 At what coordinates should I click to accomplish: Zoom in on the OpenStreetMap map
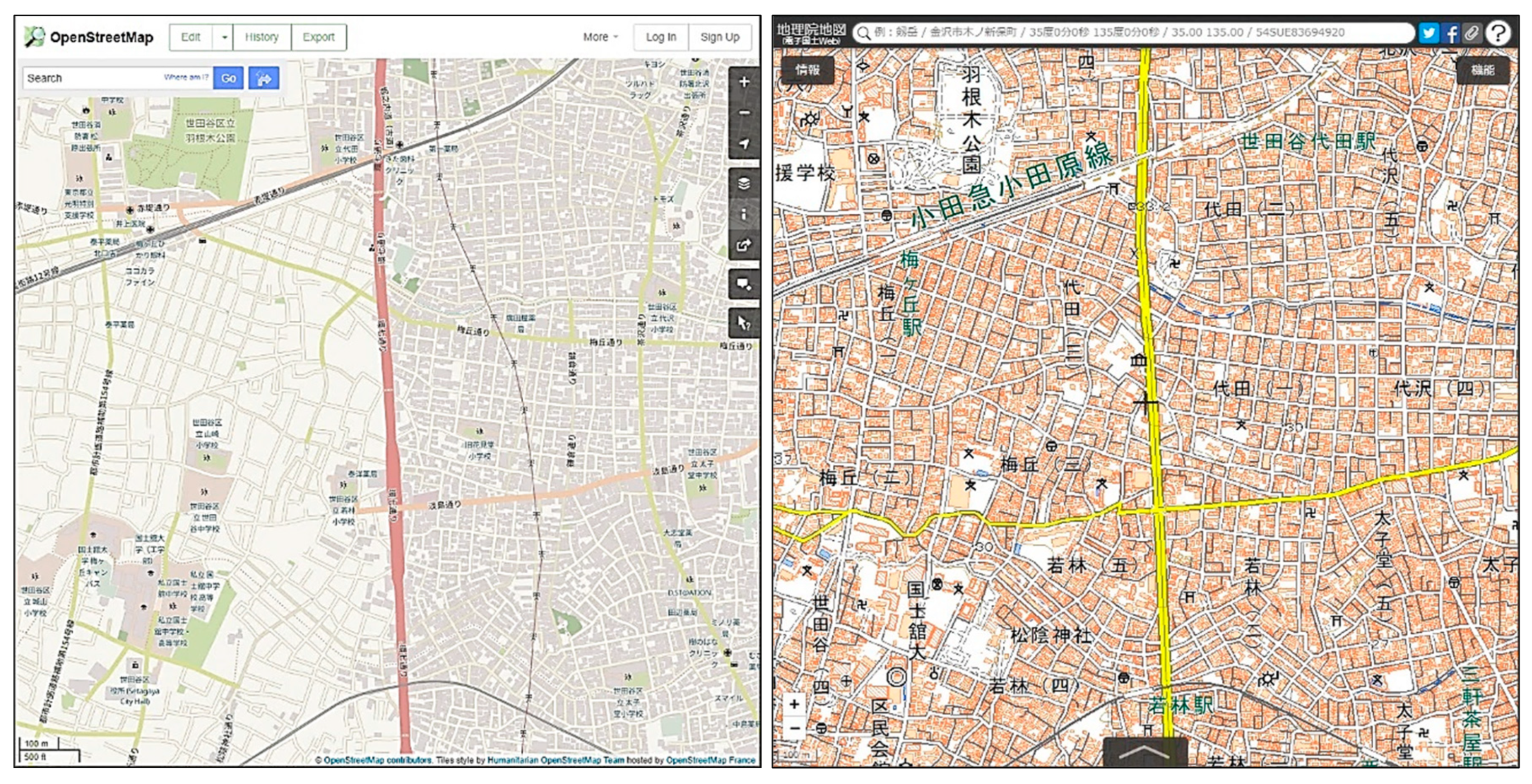743,83
